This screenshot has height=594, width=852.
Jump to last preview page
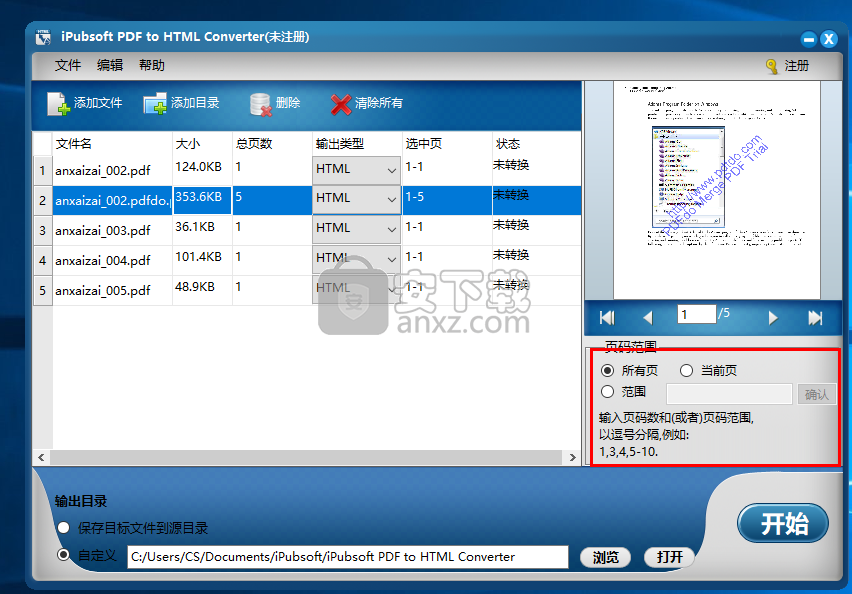815,317
